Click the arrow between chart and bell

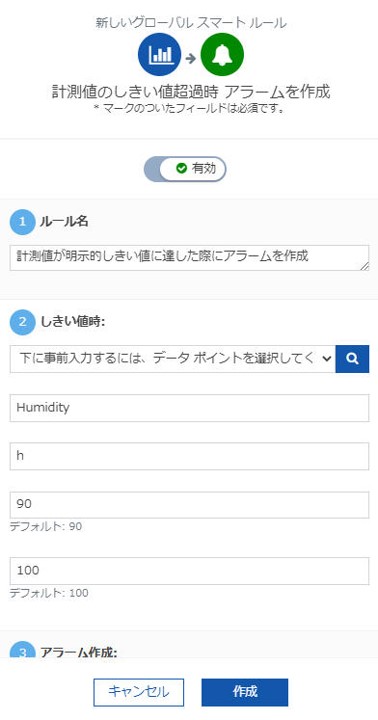(x=191, y=58)
